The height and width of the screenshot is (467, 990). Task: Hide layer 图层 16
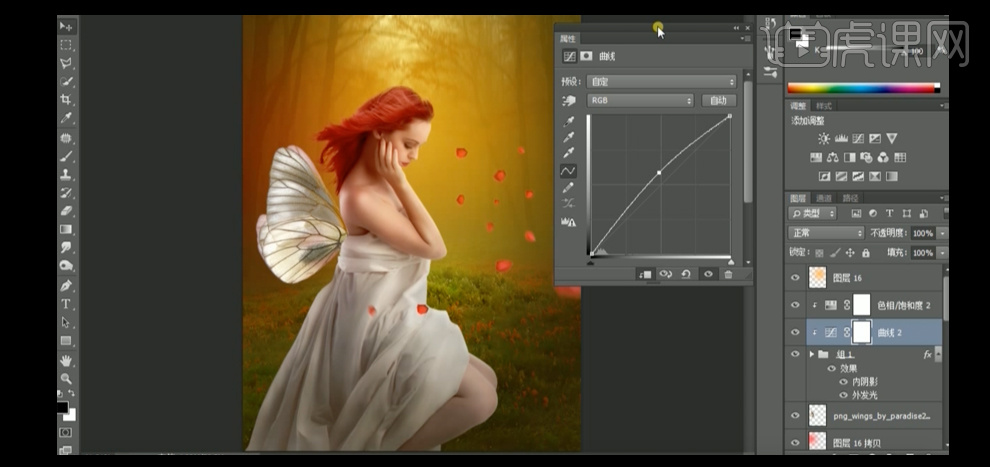pos(796,278)
